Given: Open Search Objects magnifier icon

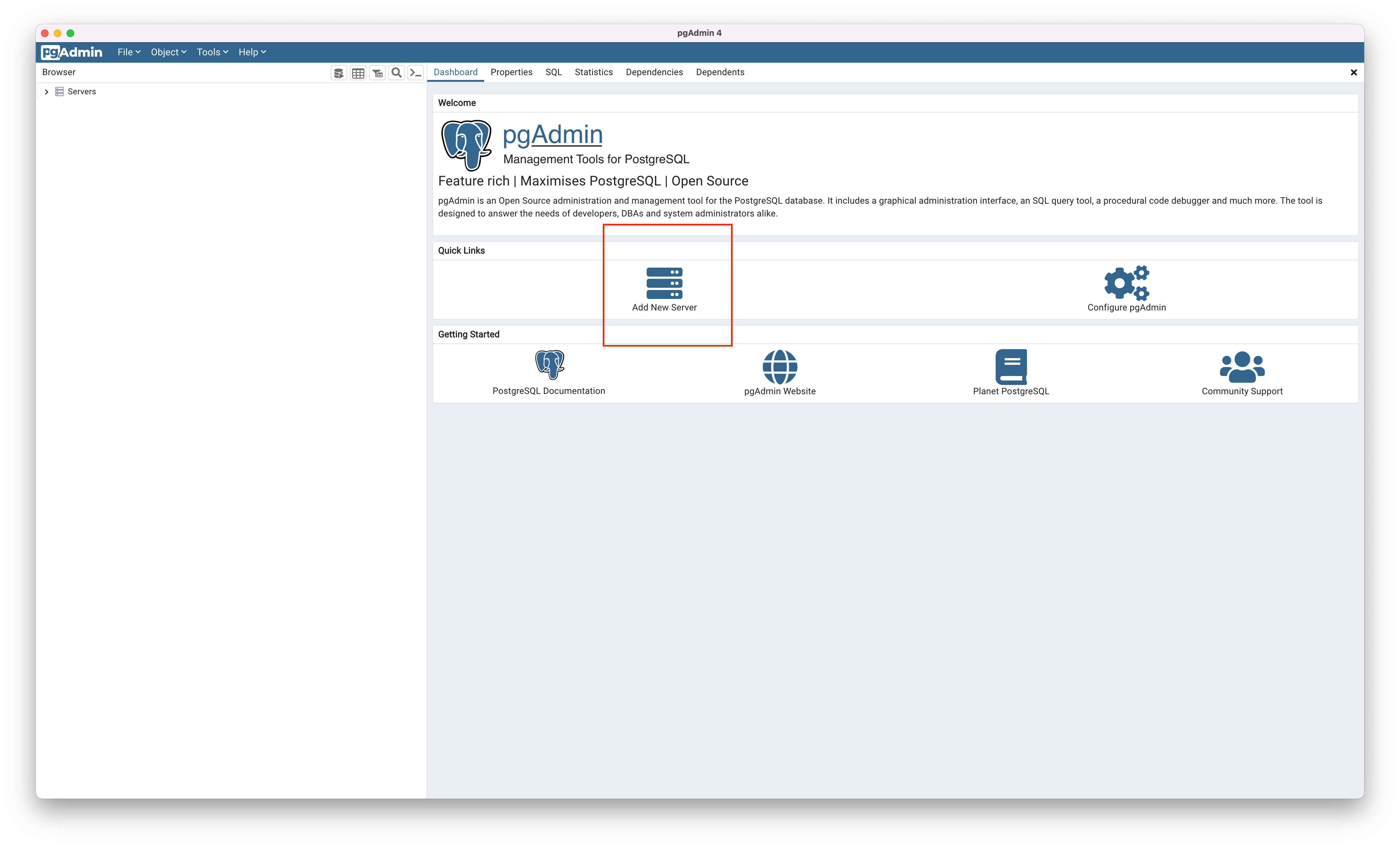Looking at the screenshot, I should pyautogui.click(x=397, y=73).
